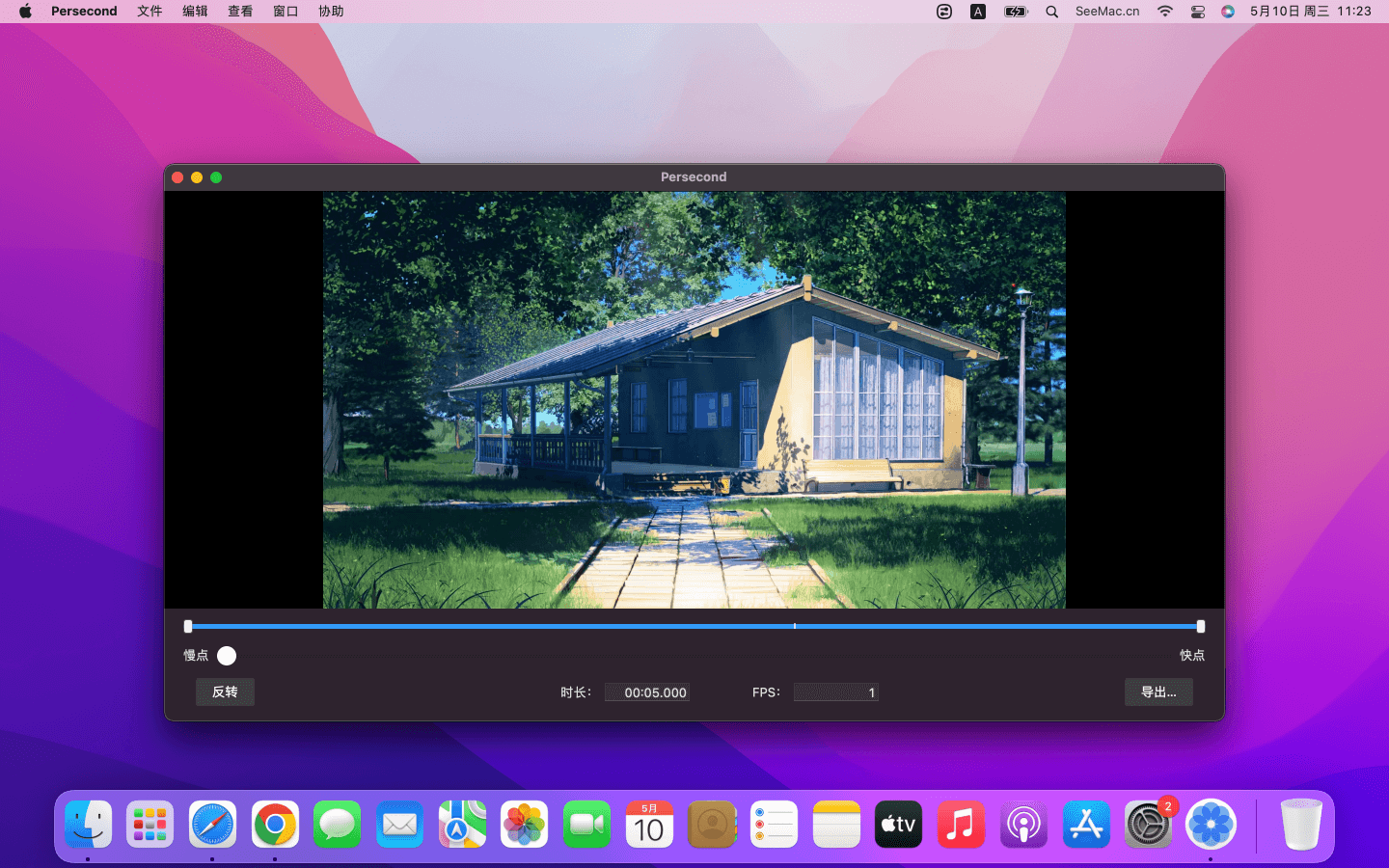
Task: Open the 查看 menu
Action: tap(240, 12)
